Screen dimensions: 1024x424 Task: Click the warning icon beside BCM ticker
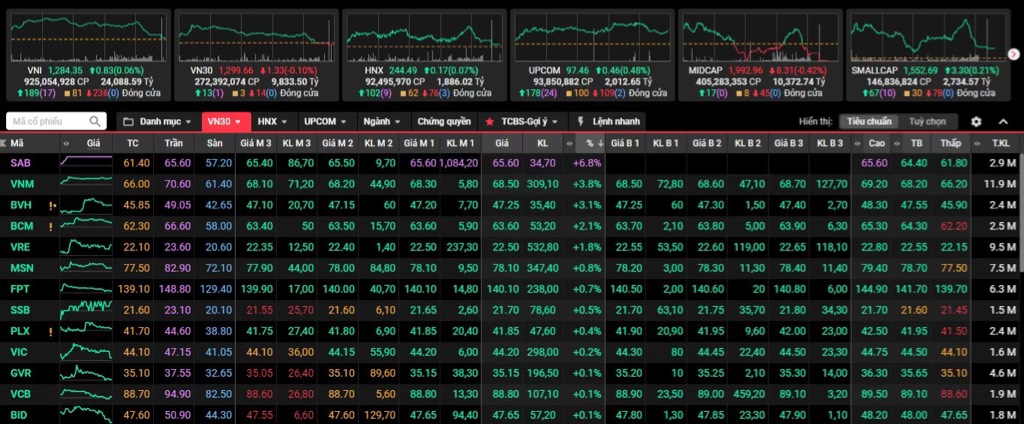click(51, 226)
